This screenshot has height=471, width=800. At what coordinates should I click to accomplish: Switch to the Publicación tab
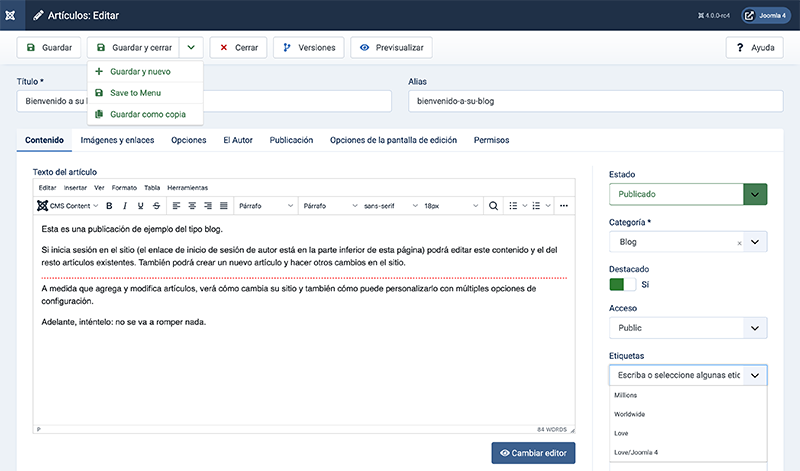tap(291, 140)
